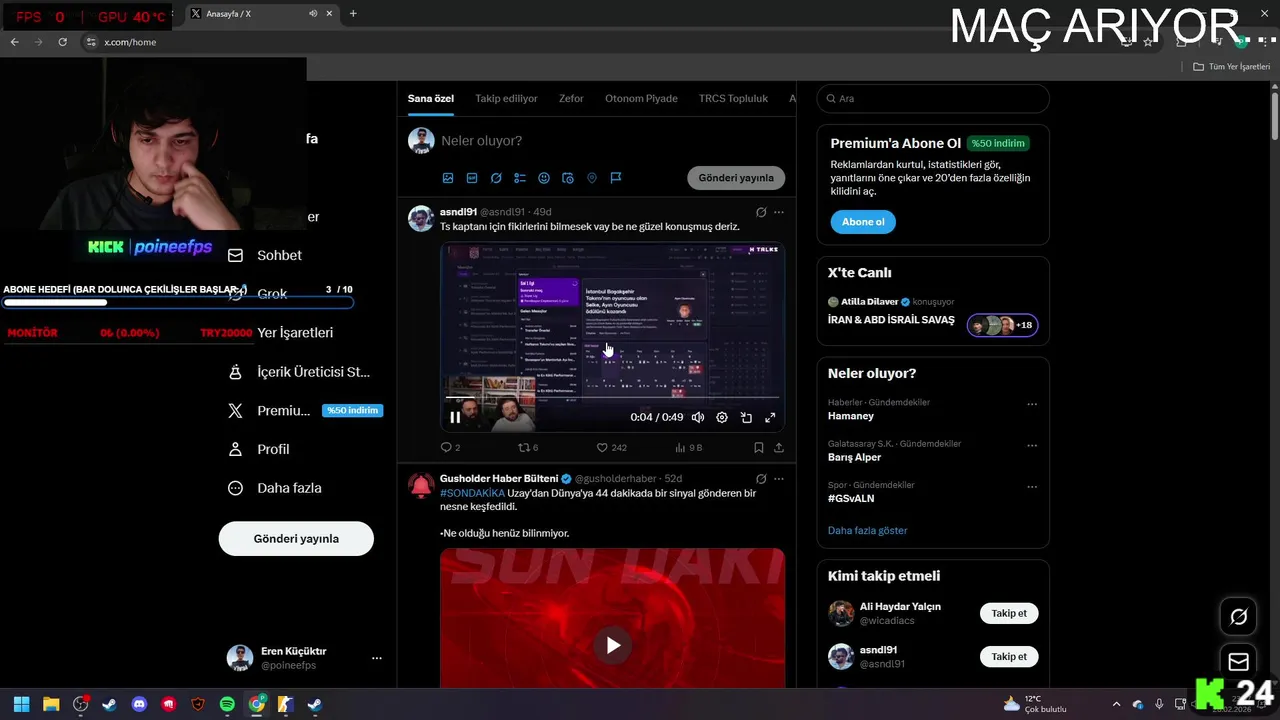Switch to Takip ediliyor tab
The height and width of the screenshot is (720, 1280).
[x=506, y=98]
